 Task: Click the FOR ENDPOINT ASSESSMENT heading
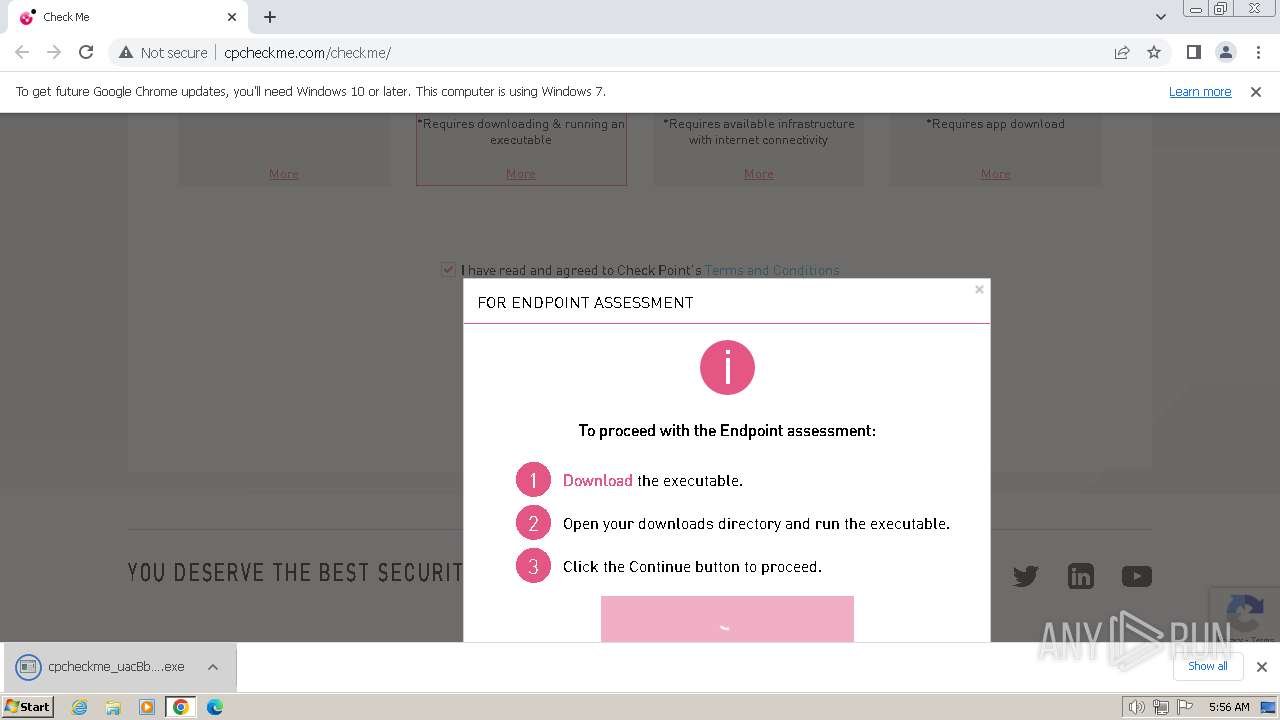click(585, 302)
